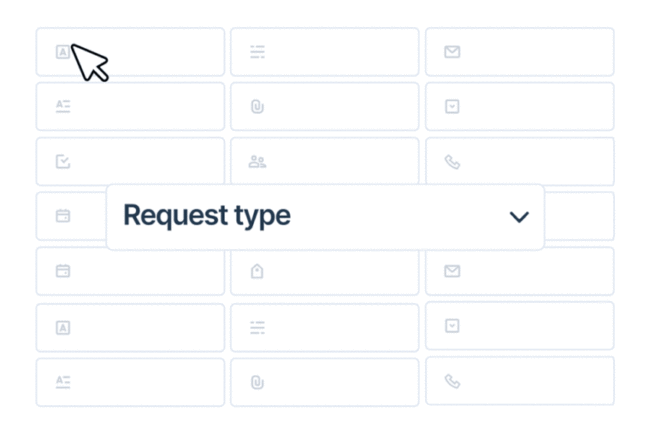
Task: Click the envelope icon in top row
Action: pos(452,52)
